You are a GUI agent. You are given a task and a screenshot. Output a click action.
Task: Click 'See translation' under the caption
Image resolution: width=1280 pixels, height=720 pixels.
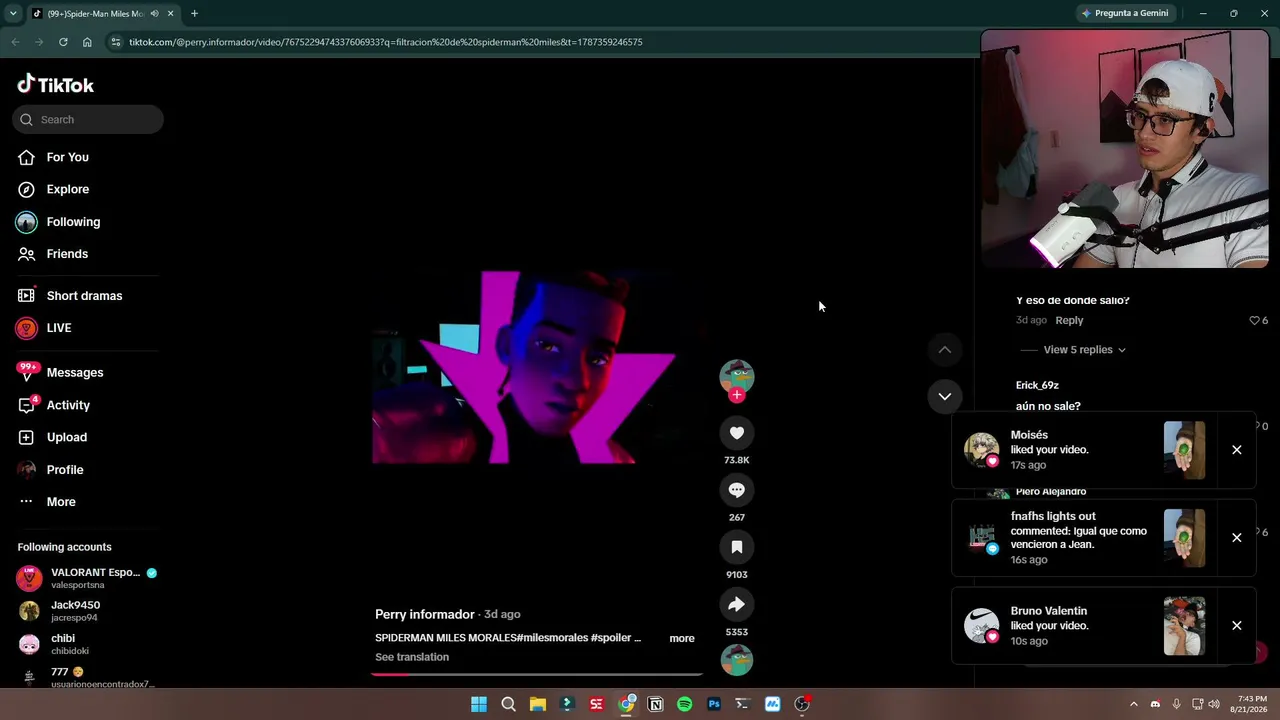412,657
